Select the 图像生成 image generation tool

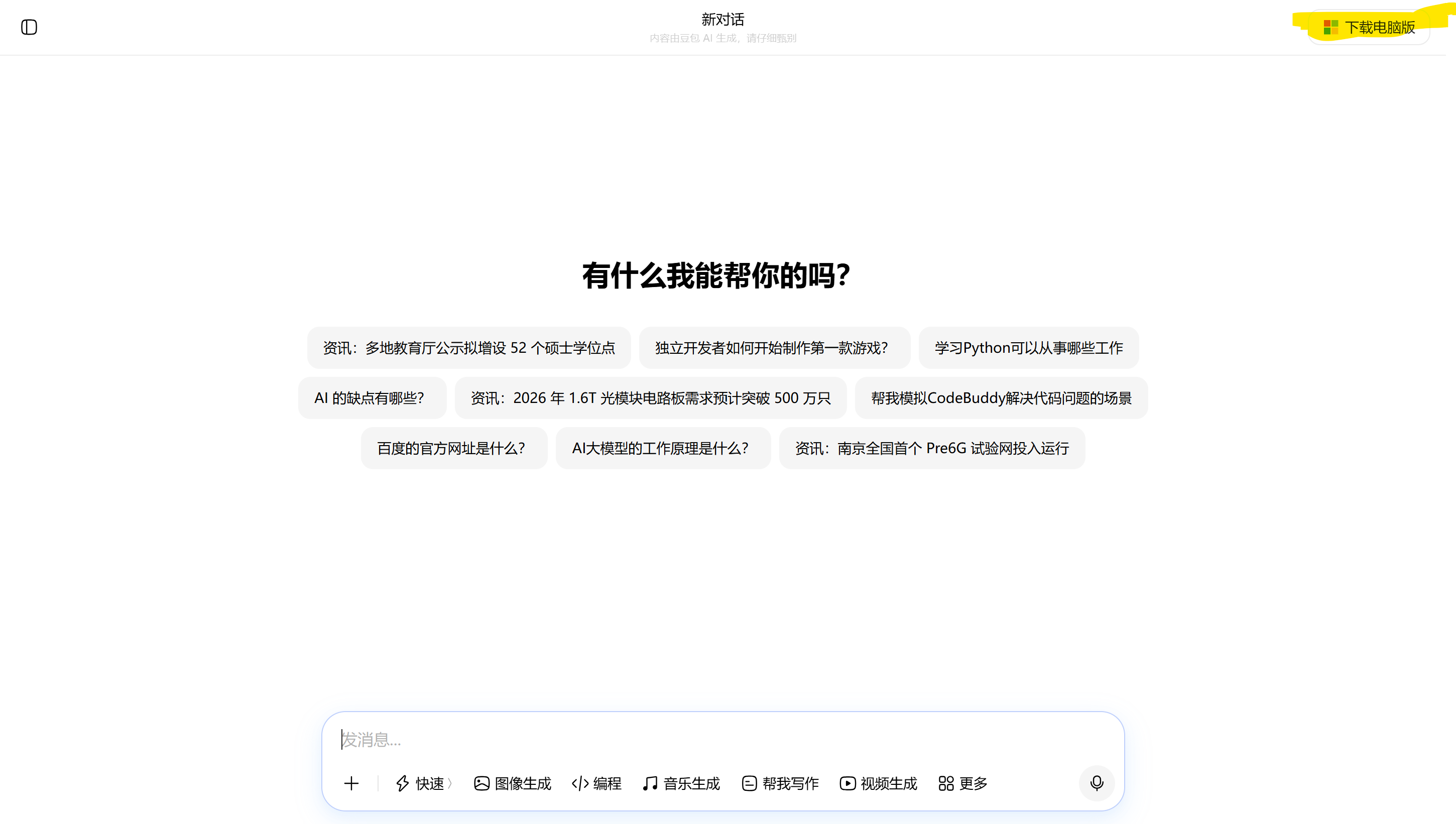pyautogui.click(x=512, y=783)
